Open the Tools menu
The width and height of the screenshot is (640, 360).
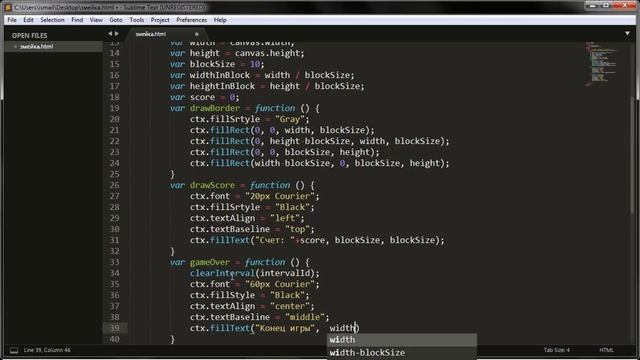137,20
